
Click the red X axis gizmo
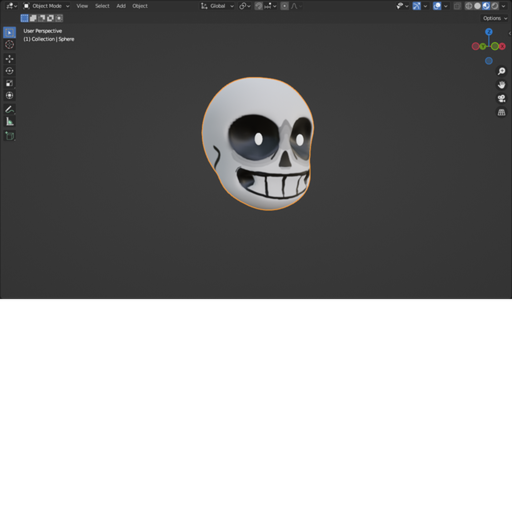point(502,46)
